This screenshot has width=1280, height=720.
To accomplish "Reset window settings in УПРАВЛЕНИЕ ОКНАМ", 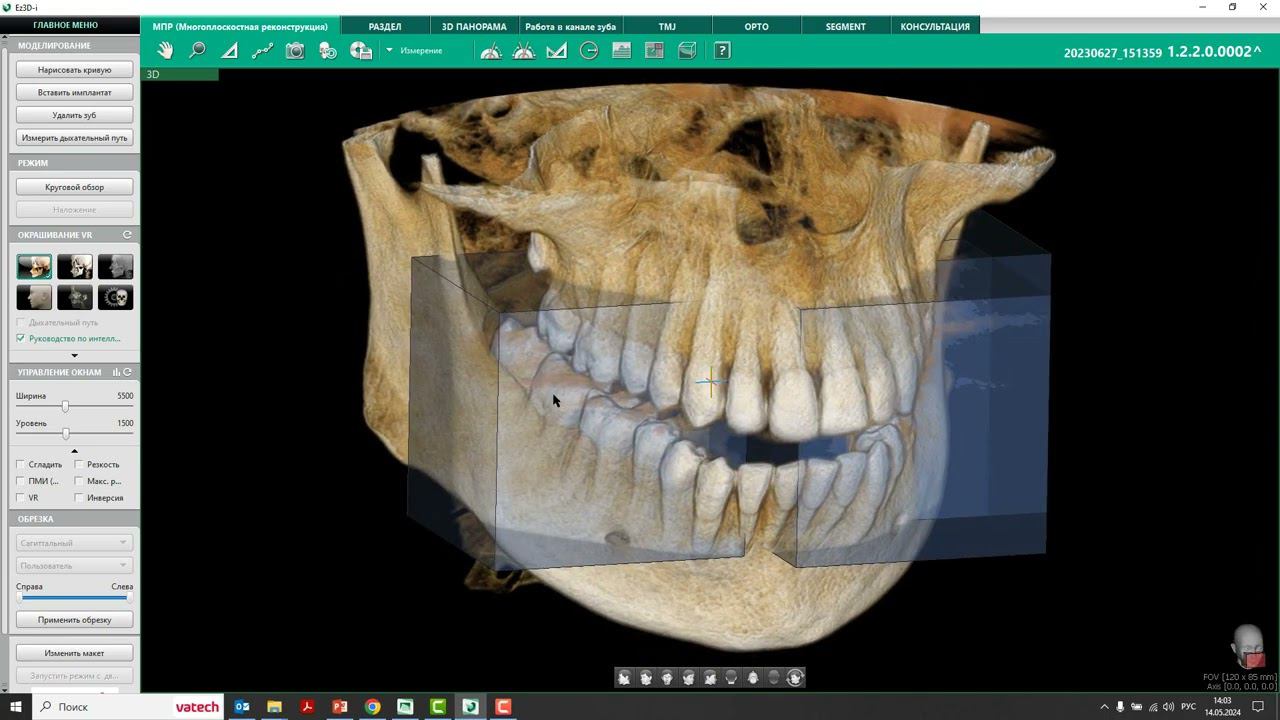I will (x=127, y=372).
